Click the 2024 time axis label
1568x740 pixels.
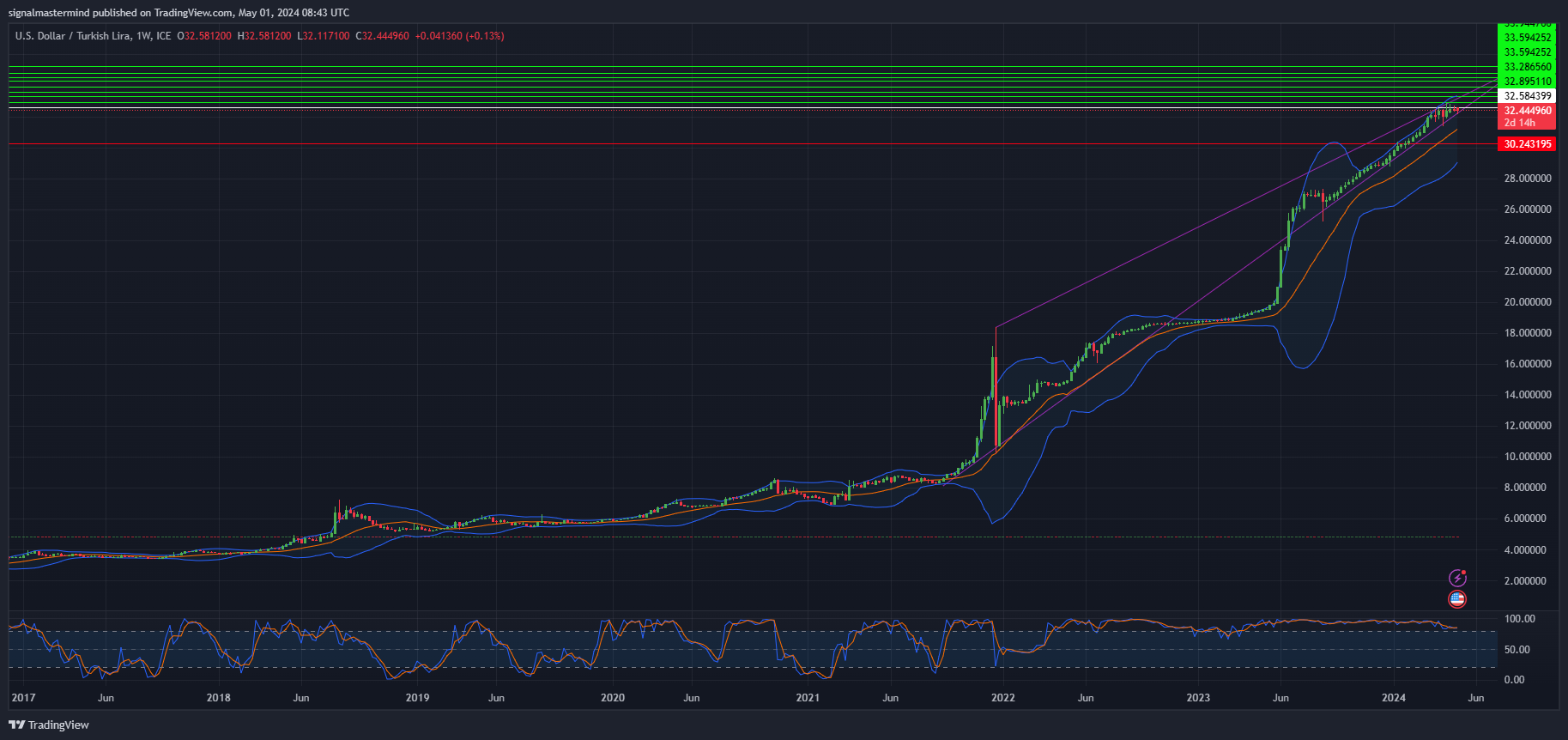[1394, 698]
